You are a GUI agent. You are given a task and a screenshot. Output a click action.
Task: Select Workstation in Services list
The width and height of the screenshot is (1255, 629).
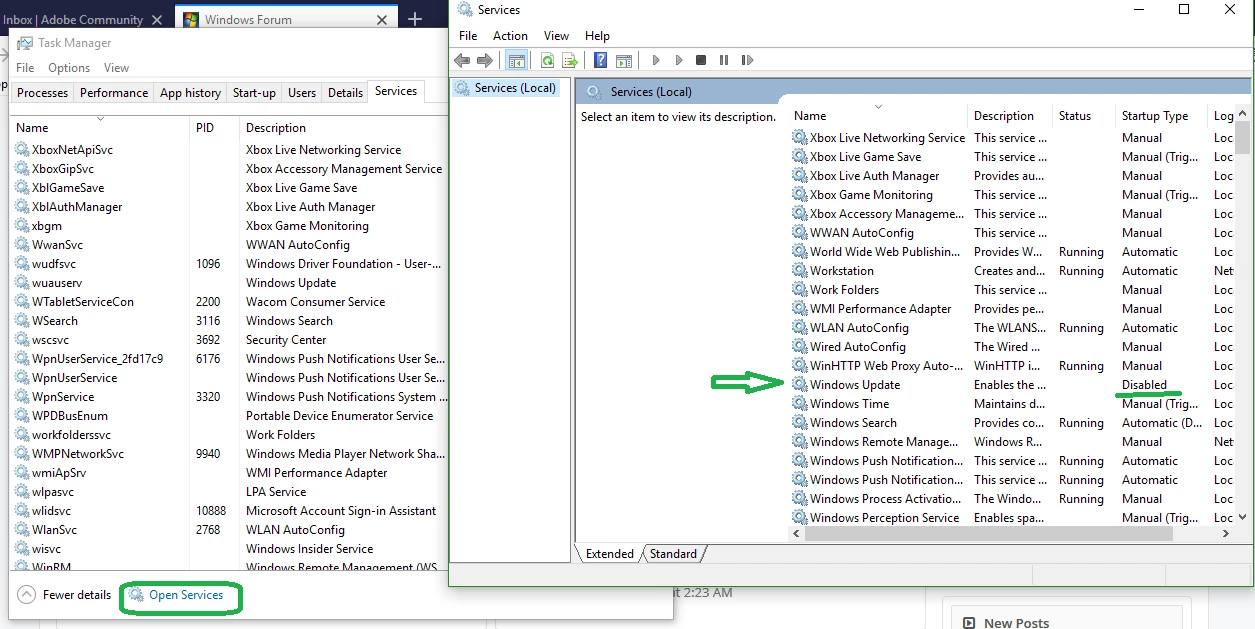842,271
